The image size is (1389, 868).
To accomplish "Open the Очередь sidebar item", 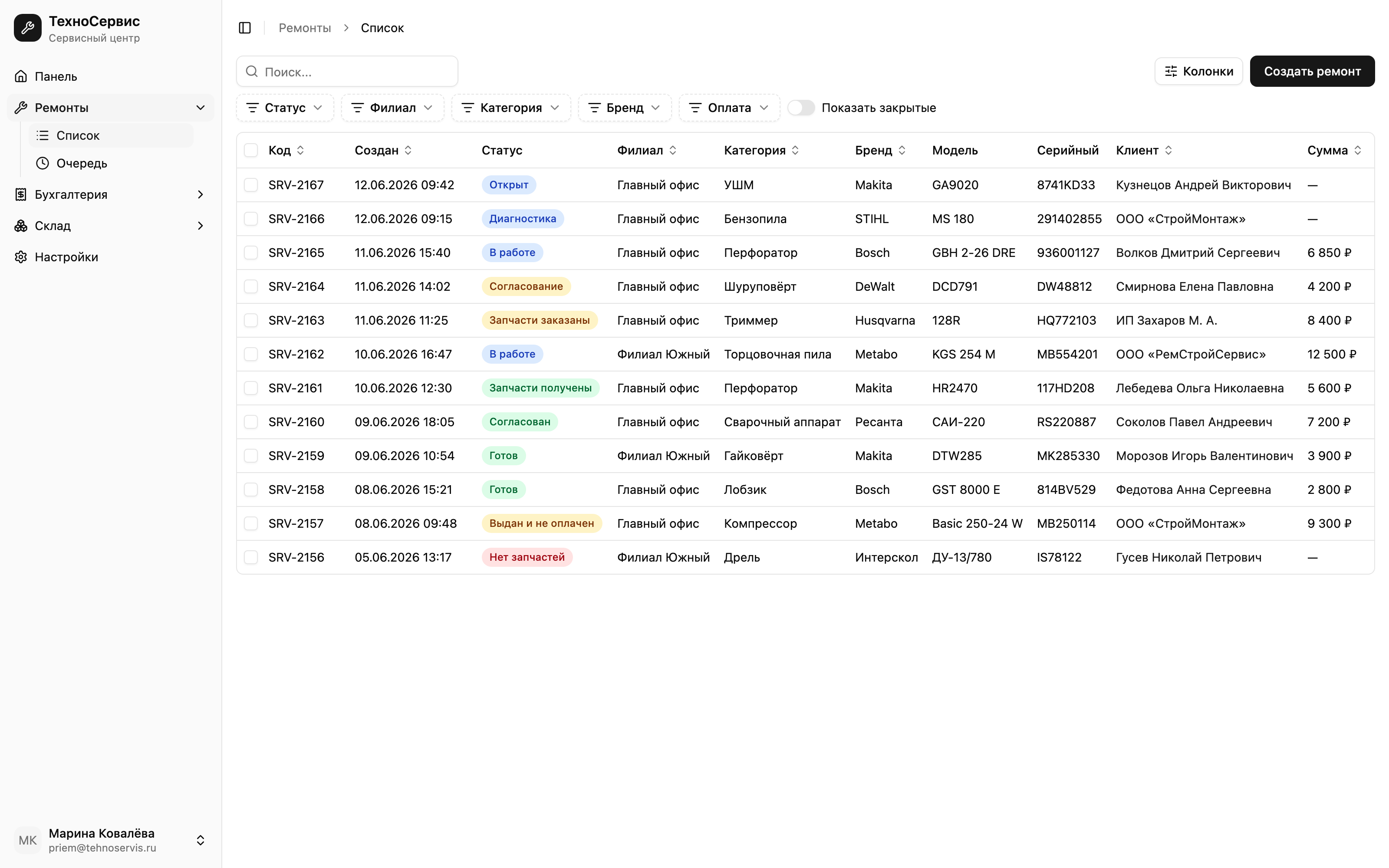I will tap(111, 163).
